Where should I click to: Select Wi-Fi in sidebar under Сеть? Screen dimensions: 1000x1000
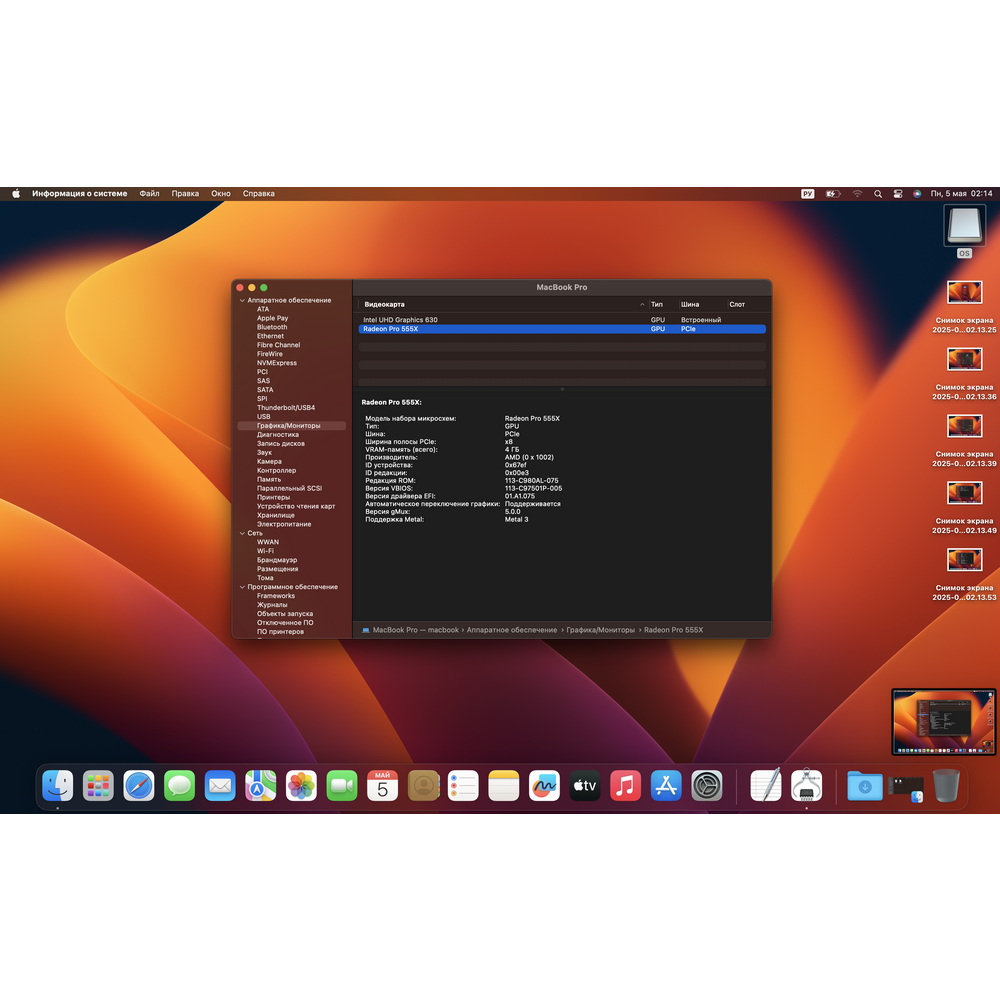point(265,551)
